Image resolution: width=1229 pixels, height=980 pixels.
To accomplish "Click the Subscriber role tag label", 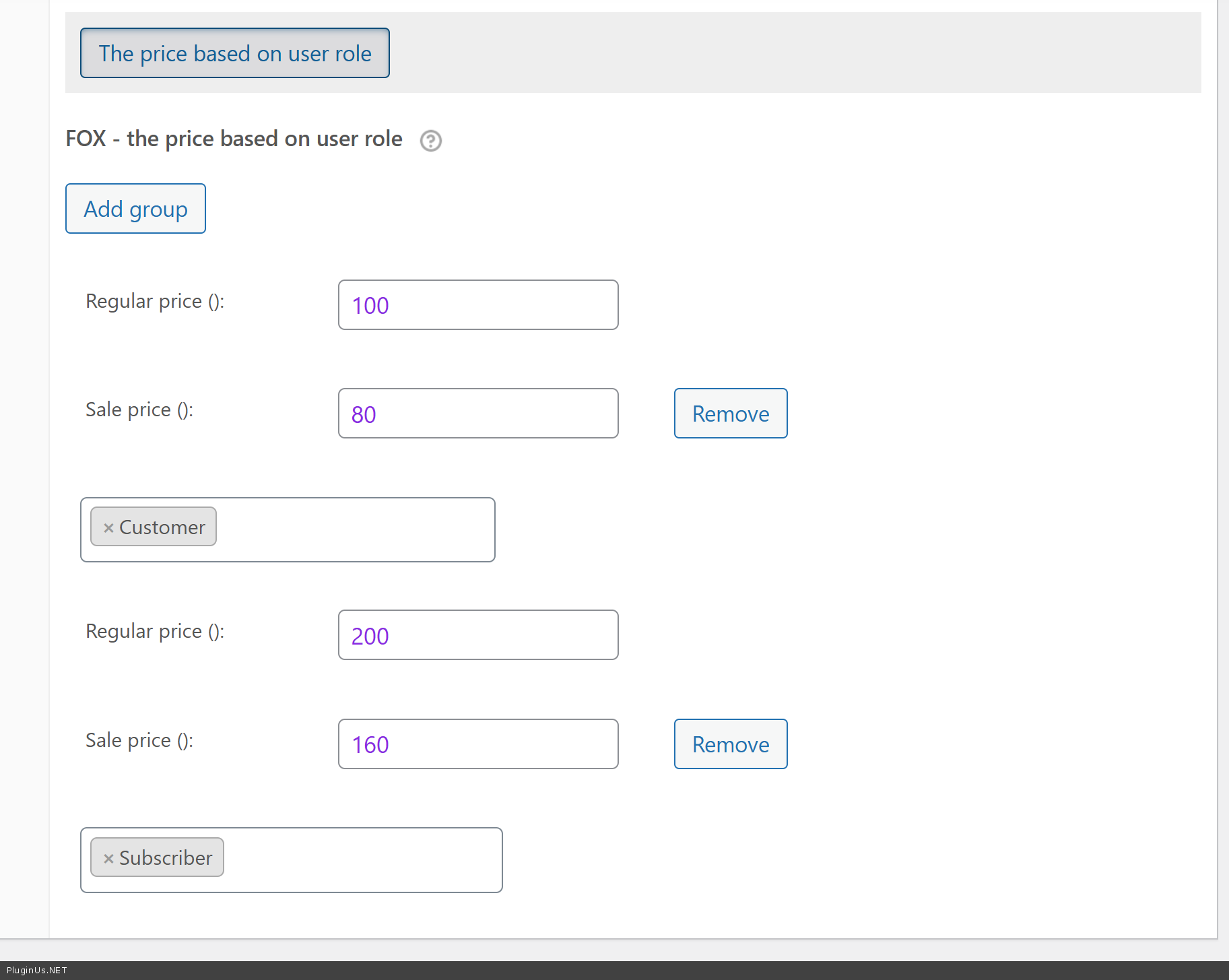I will (166, 858).
